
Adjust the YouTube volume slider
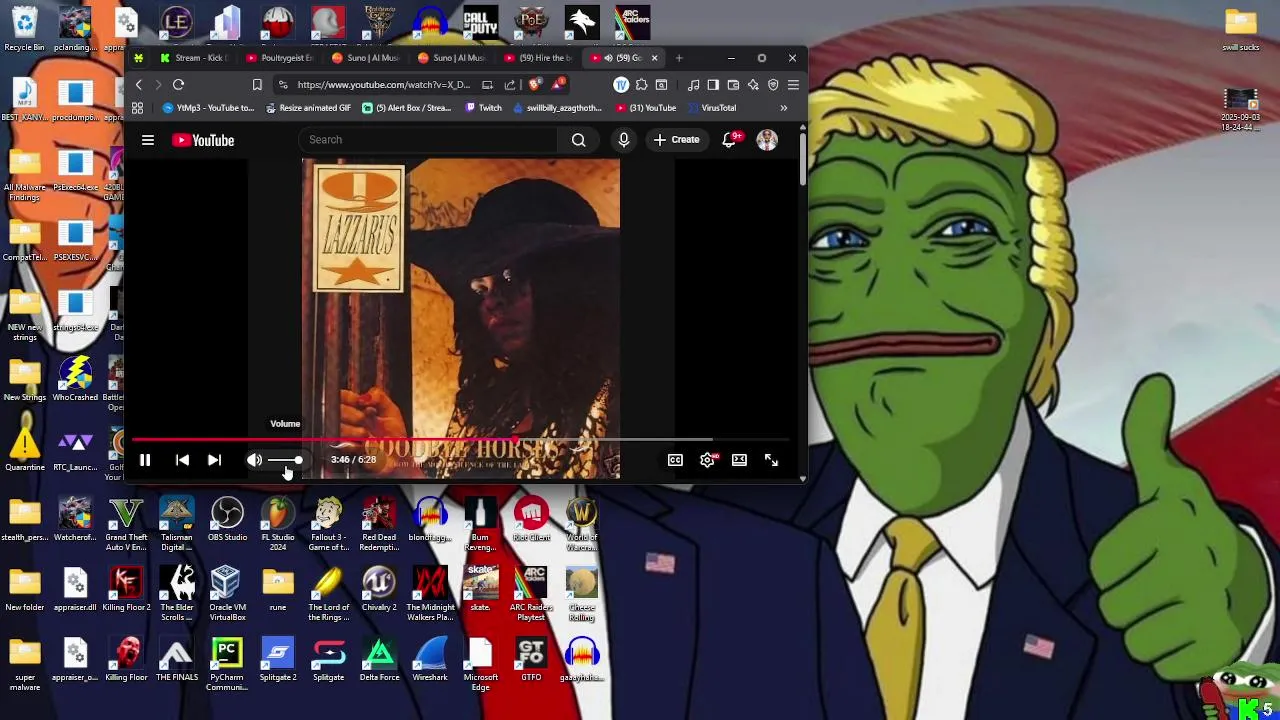(285, 460)
